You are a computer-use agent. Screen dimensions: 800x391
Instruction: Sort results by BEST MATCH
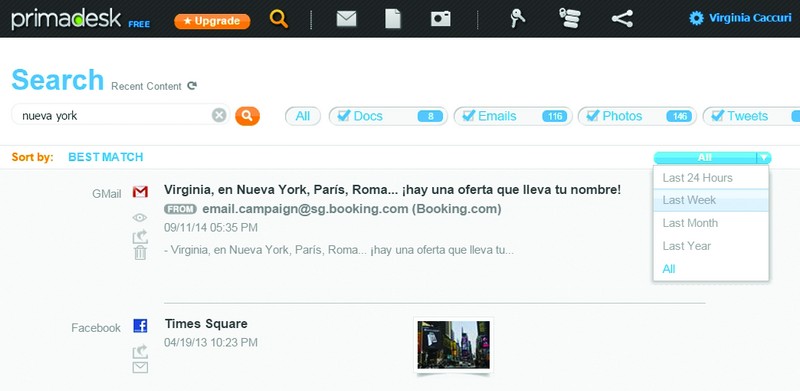(x=106, y=157)
